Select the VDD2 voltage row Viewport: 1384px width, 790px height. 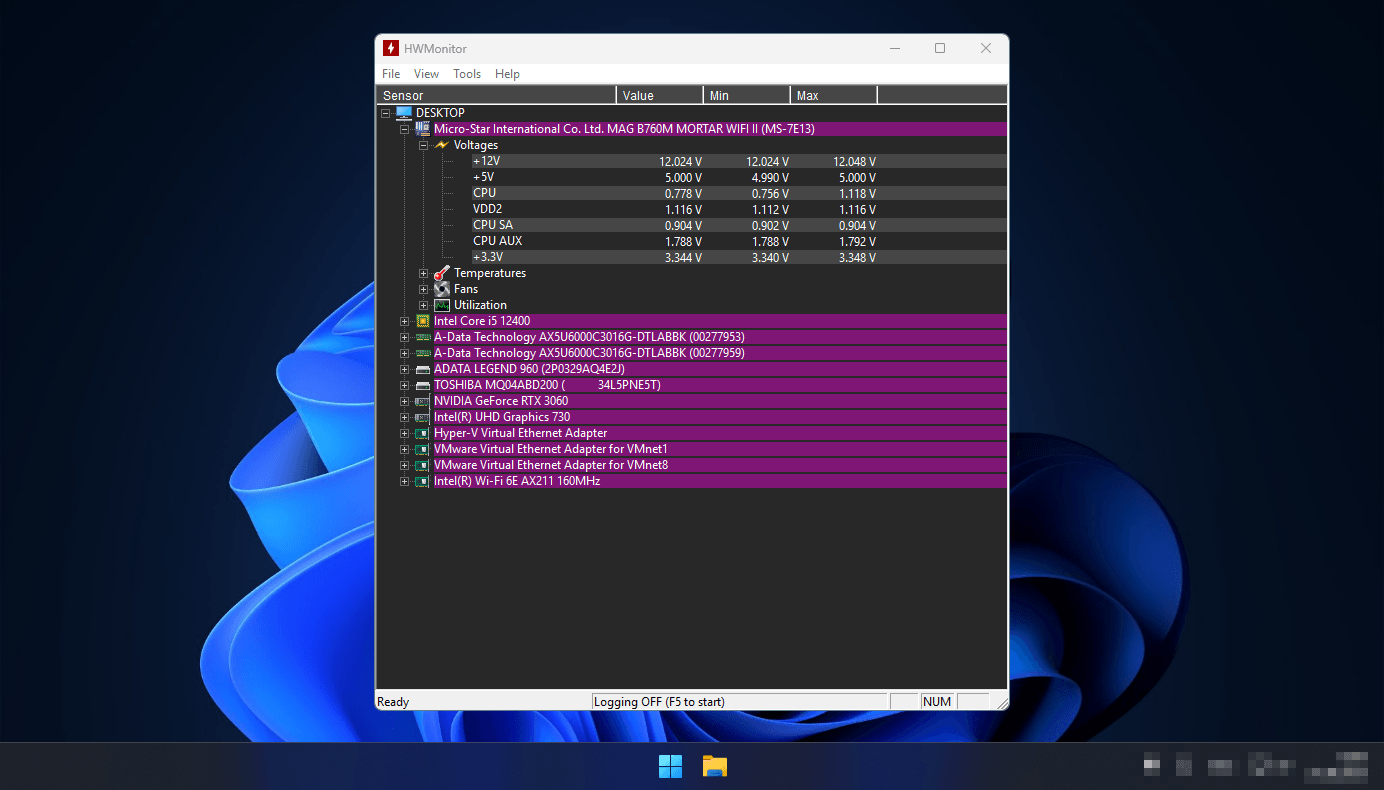(x=739, y=209)
